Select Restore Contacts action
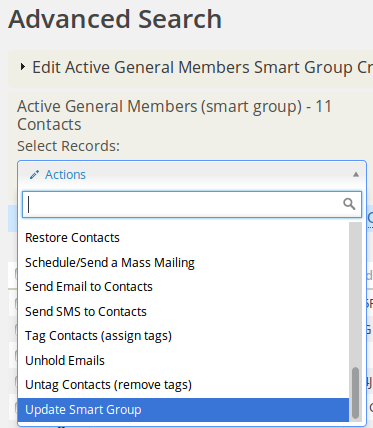This screenshot has height=428, width=373. click(x=183, y=238)
